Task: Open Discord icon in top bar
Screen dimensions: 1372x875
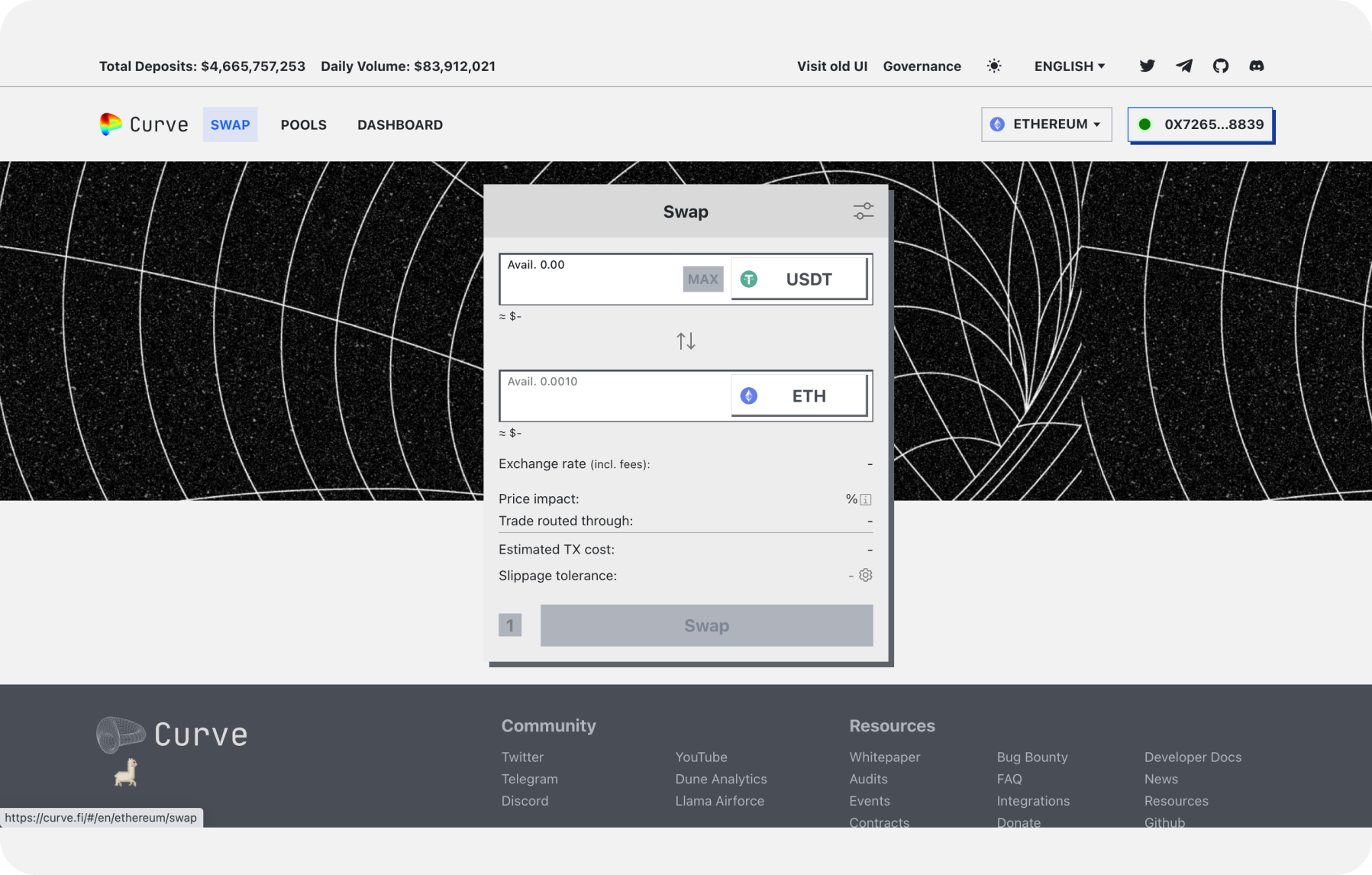Action: tap(1257, 66)
